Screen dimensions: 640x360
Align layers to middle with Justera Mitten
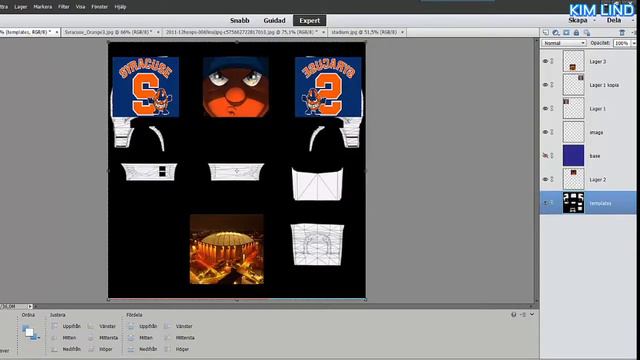(64, 338)
